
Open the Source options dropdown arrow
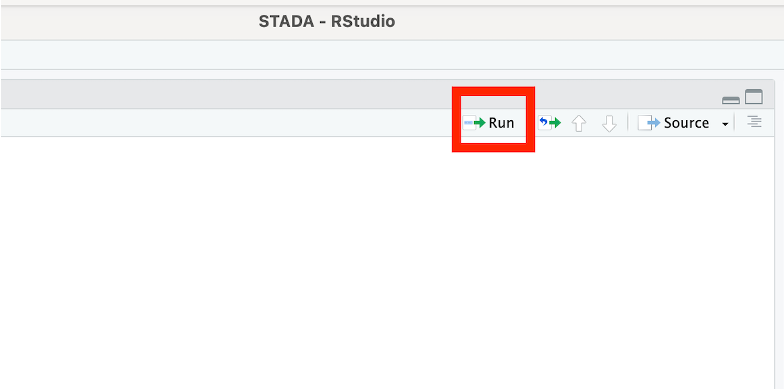[725, 124]
